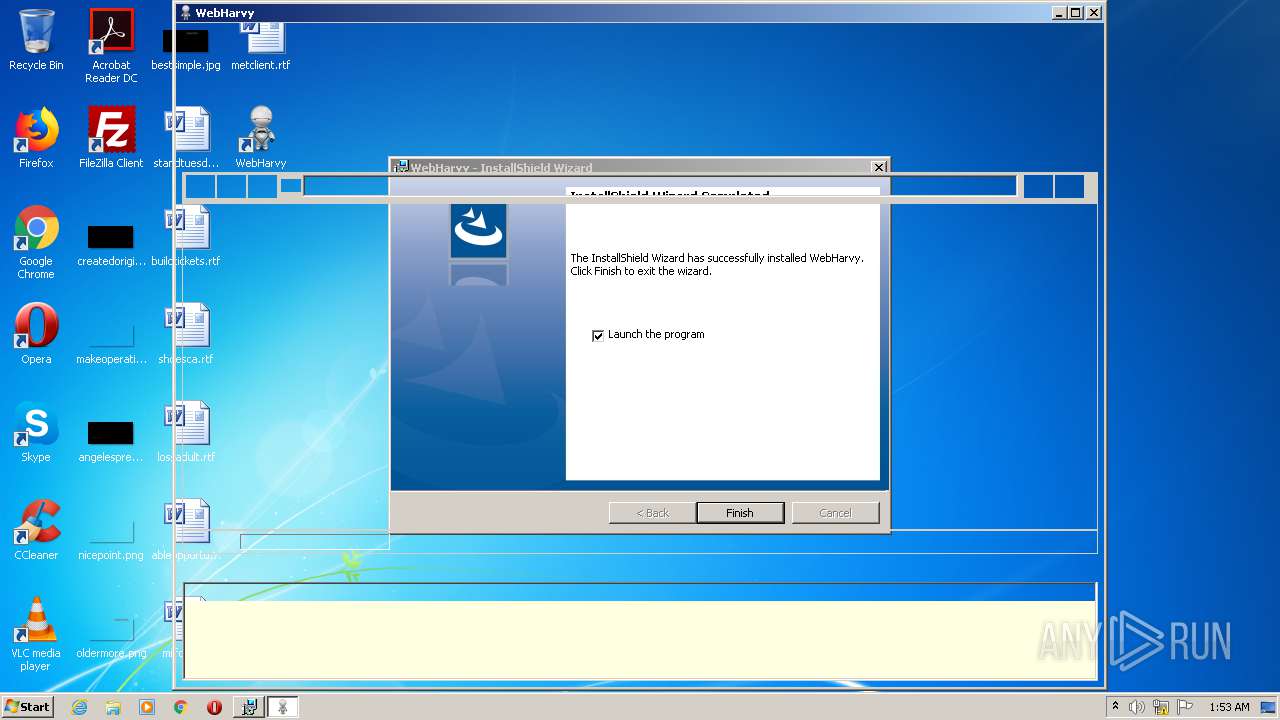The height and width of the screenshot is (720, 1280).
Task: Select the Google Chrome desktop shortcut
Action: click(36, 242)
